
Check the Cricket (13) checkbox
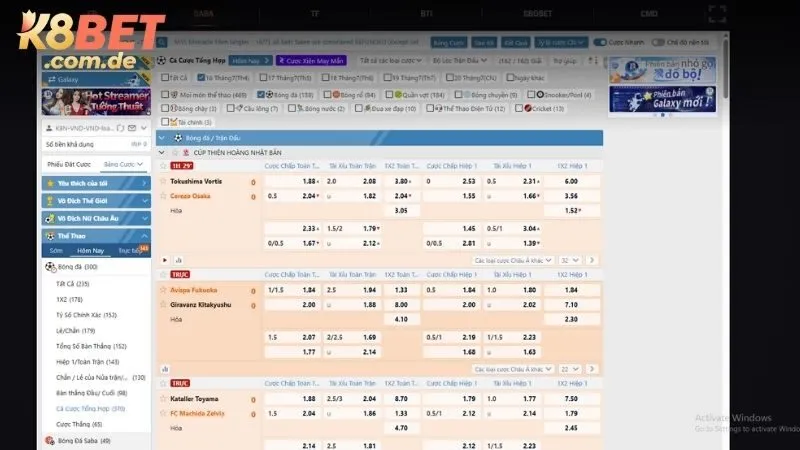click(519, 108)
